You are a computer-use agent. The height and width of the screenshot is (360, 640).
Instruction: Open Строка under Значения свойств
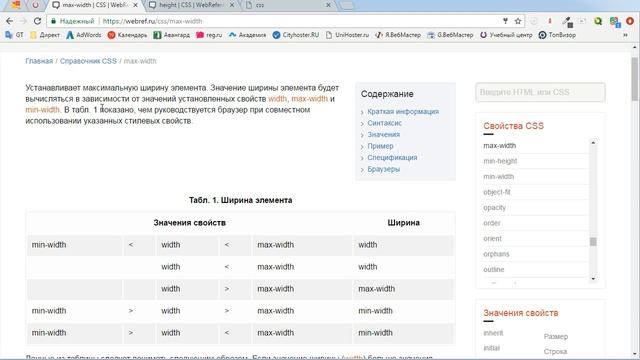point(555,351)
